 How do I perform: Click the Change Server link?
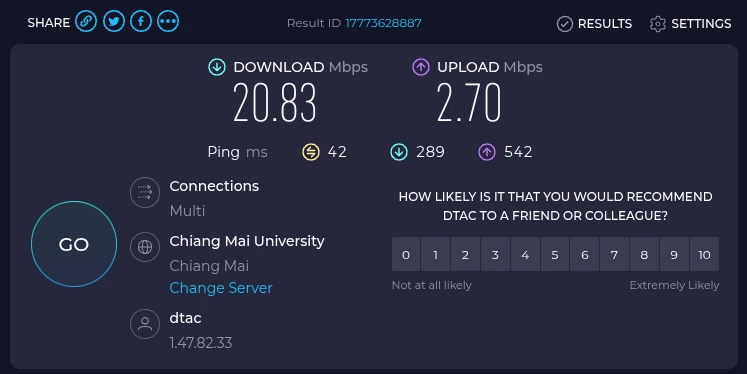221,288
